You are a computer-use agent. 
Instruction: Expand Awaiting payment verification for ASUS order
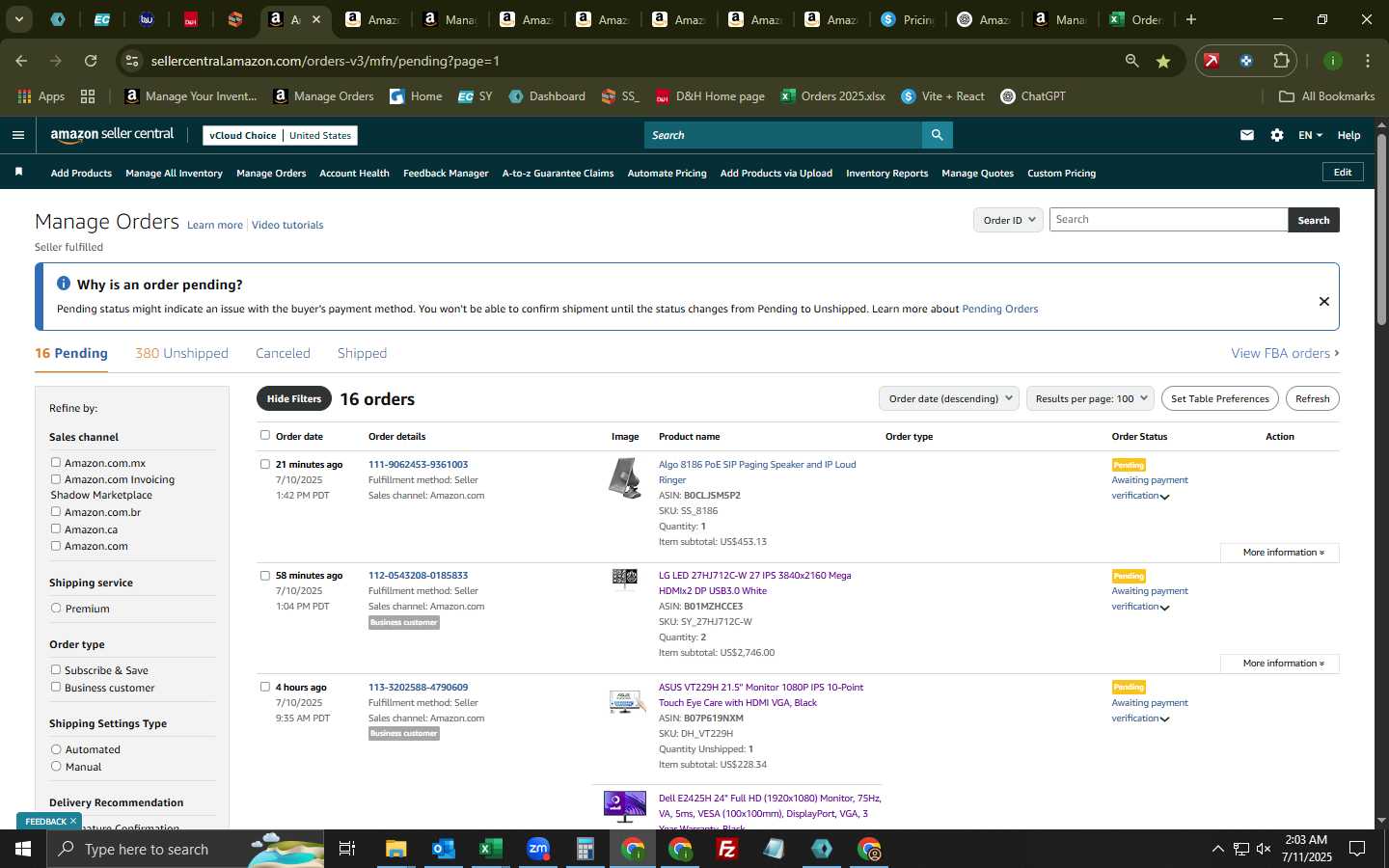1164,719
